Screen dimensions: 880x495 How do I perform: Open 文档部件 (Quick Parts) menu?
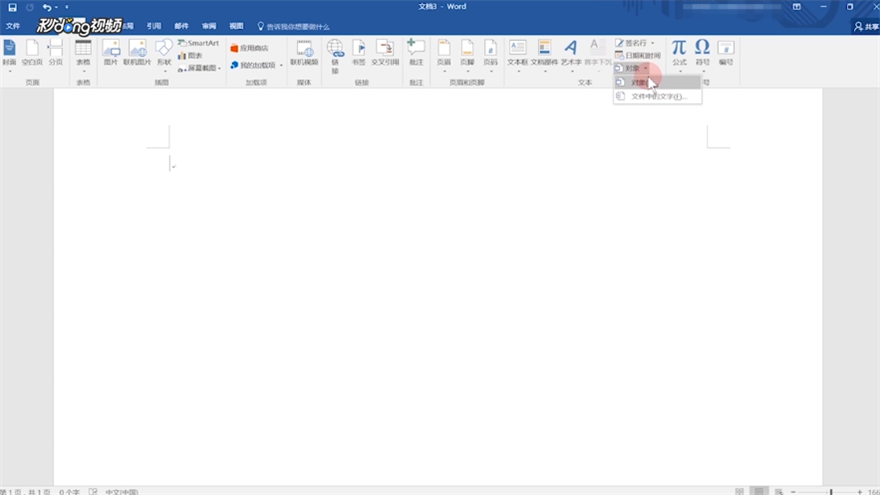point(544,55)
